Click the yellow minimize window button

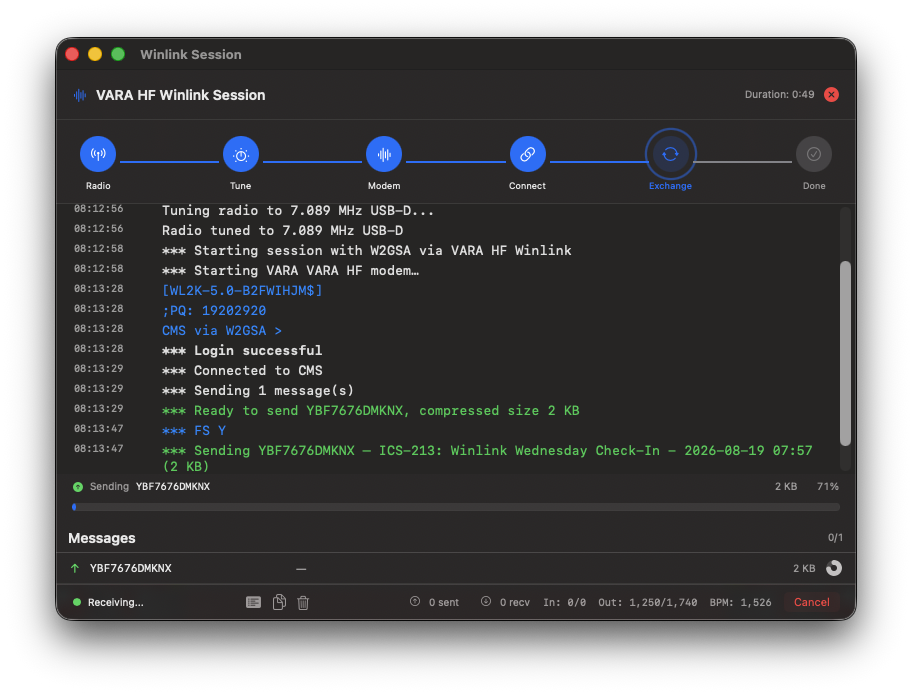point(95,54)
